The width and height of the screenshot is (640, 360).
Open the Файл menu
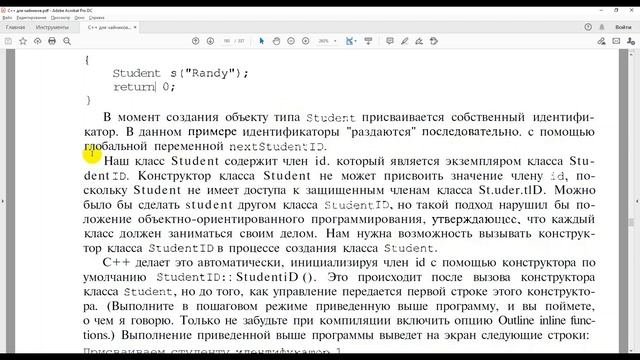click(7, 18)
